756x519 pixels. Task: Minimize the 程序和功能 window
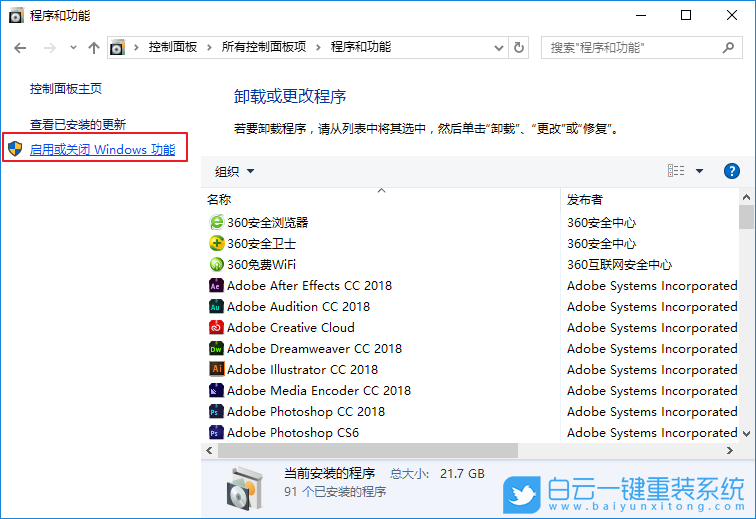coord(641,15)
